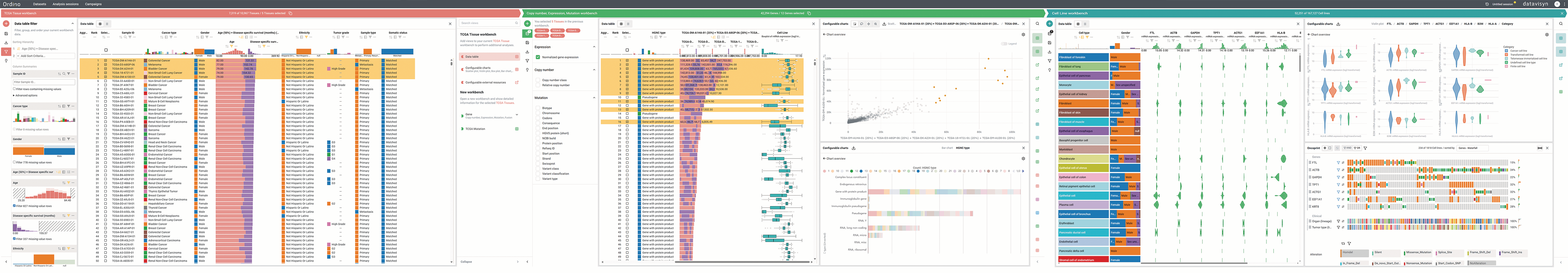The width and height of the screenshot is (1568, 273).
Task: Download the HGNC type bar chart
Action: [x=853, y=148]
